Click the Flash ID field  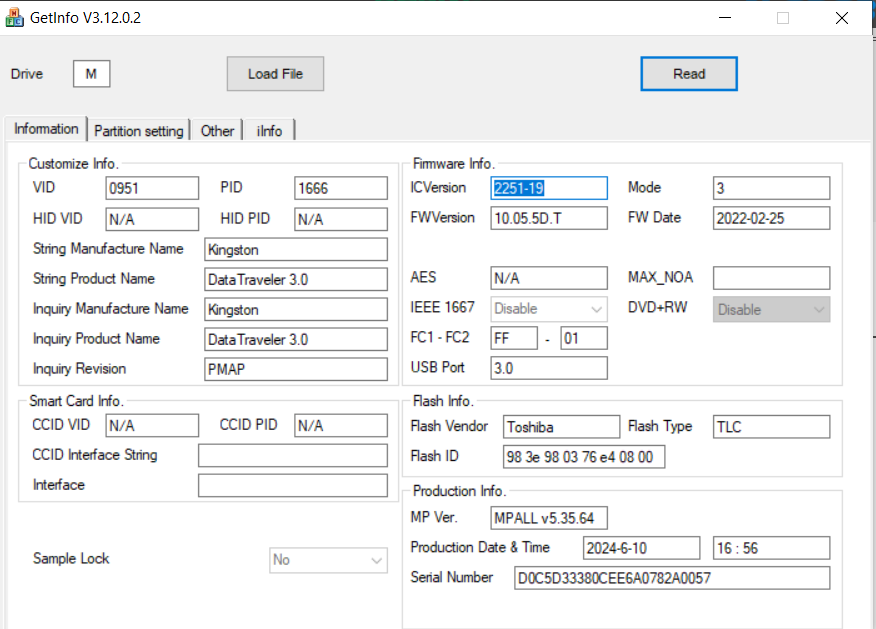[x=584, y=457]
